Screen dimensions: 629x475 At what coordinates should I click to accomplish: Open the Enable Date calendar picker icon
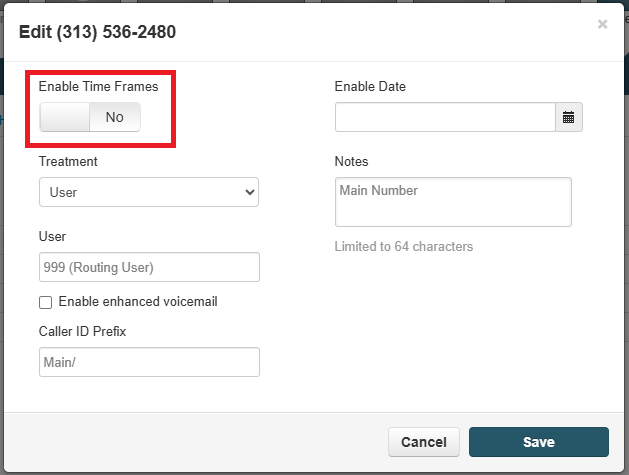click(x=568, y=117)
